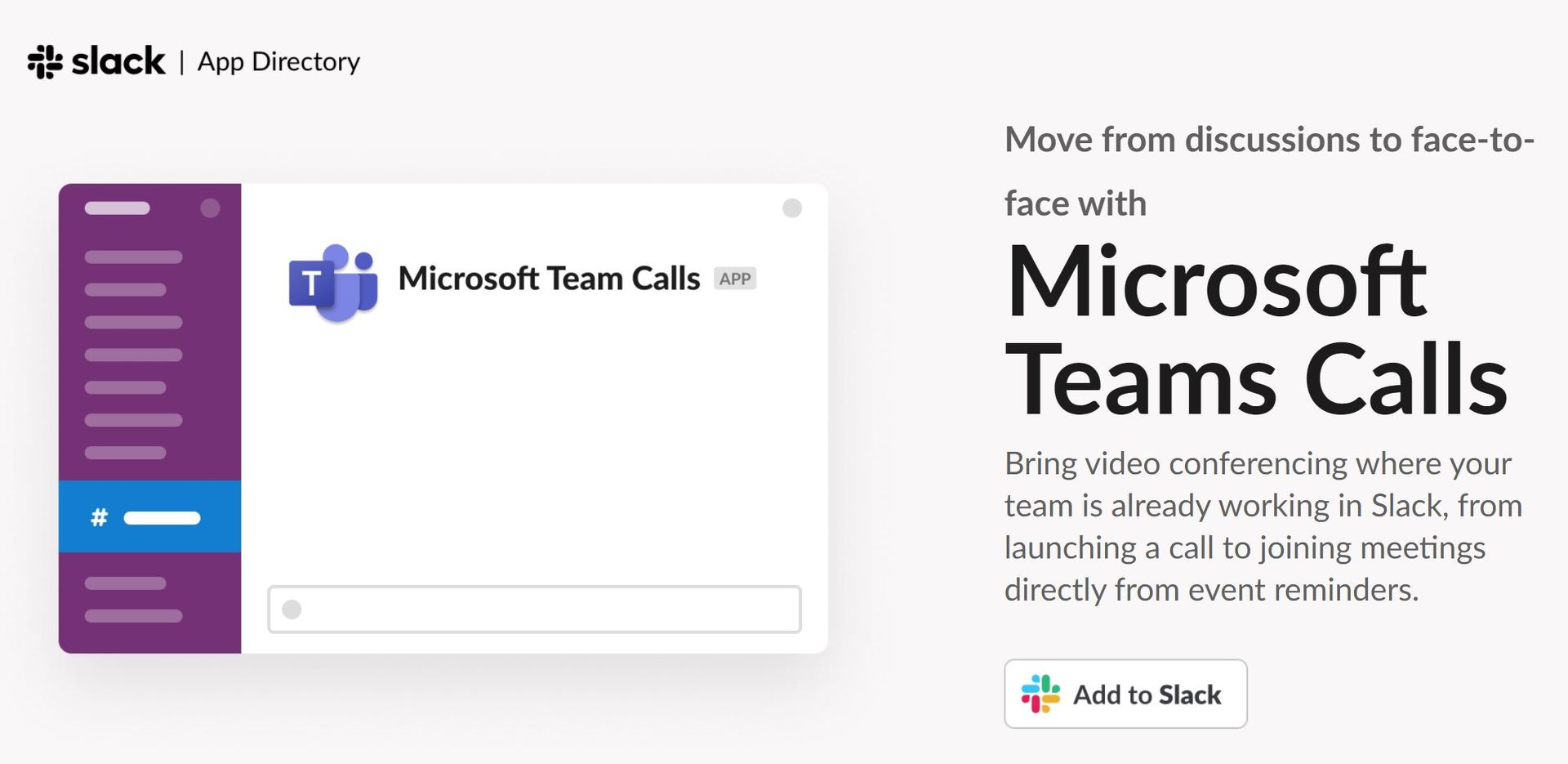Click the Microsoft Teams logo icon
This screenshot has width=1568, height=764.
pos(333,282)
